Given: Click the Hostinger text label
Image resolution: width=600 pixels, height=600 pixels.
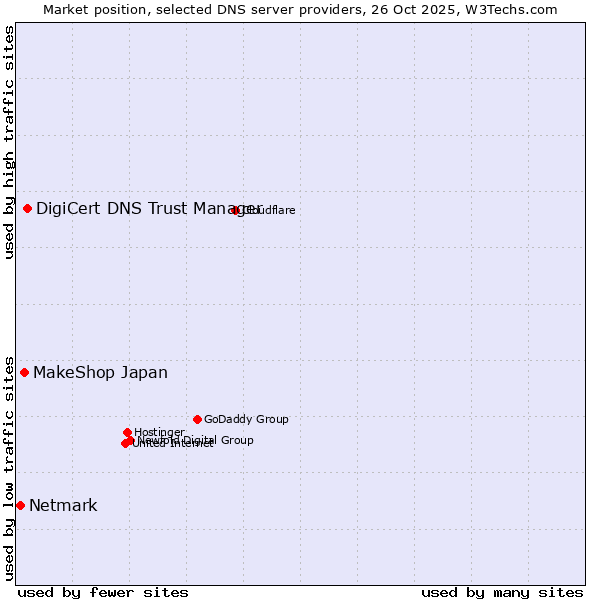Looking at the screenshot, I should [x=160, y=432].
